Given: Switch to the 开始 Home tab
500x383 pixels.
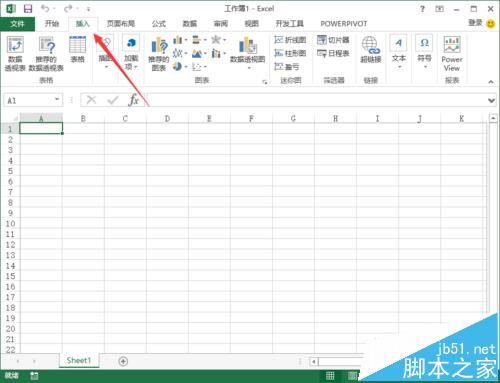Looking at the screenshot, I should point(52,24).
